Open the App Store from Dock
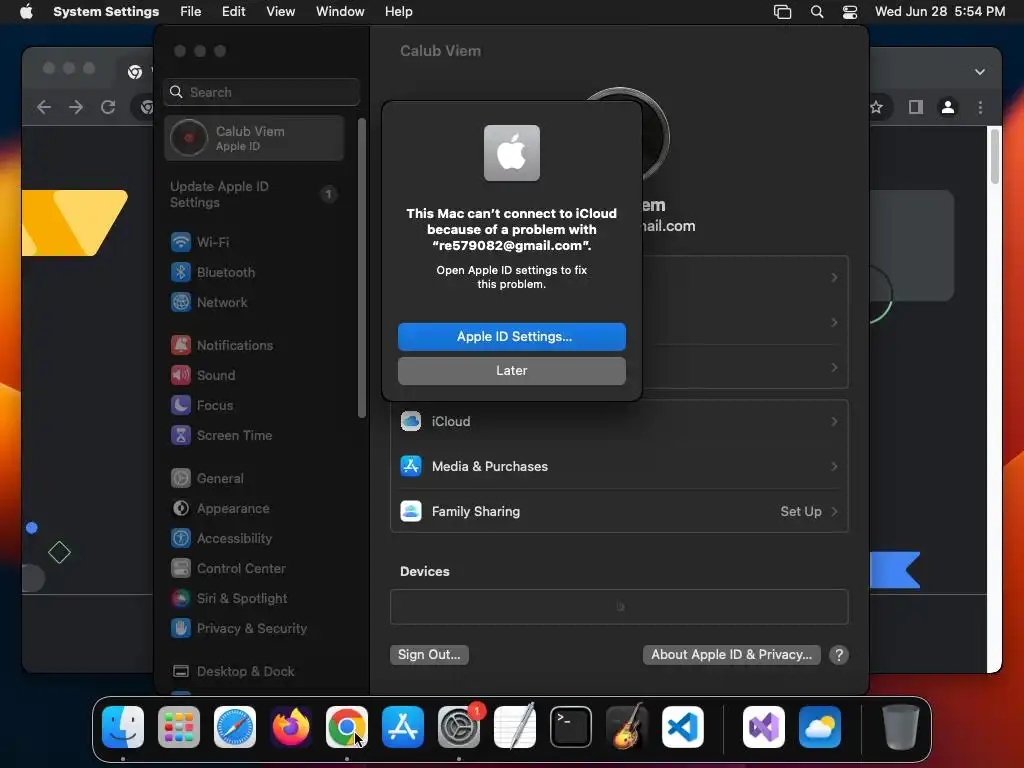Screen dimensions: 1024x768 tap(403, 727)
